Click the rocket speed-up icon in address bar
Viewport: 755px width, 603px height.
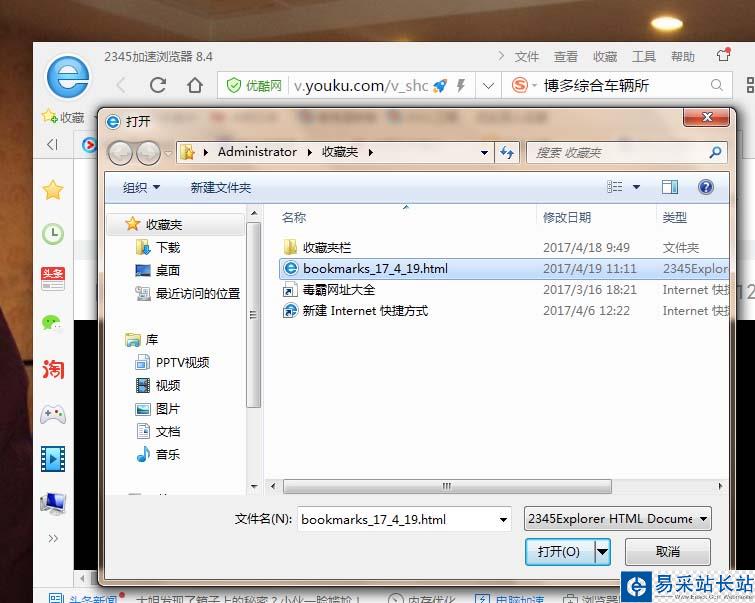pyautogui.click(x=440, y=86)
